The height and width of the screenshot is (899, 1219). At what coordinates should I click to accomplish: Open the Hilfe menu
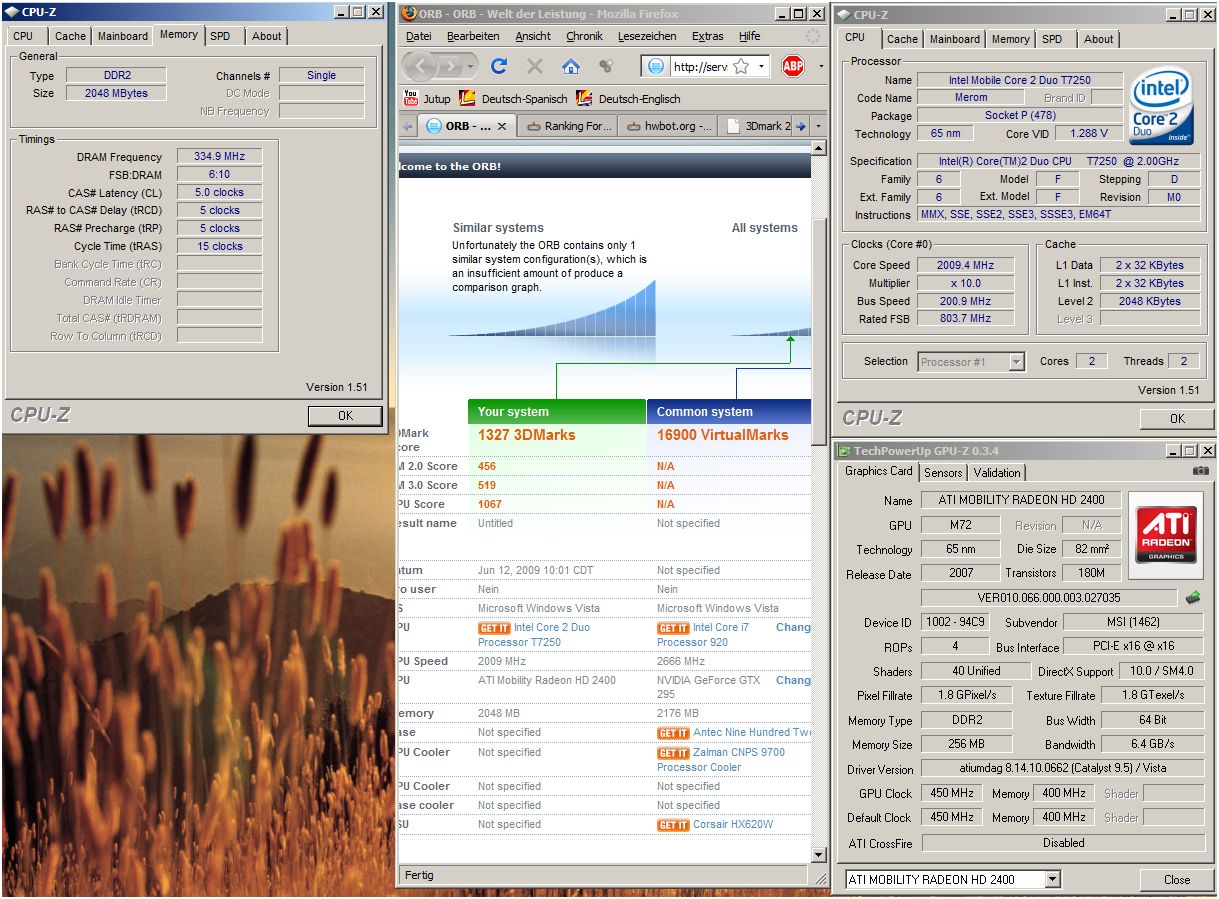click(x=749, y=36)
